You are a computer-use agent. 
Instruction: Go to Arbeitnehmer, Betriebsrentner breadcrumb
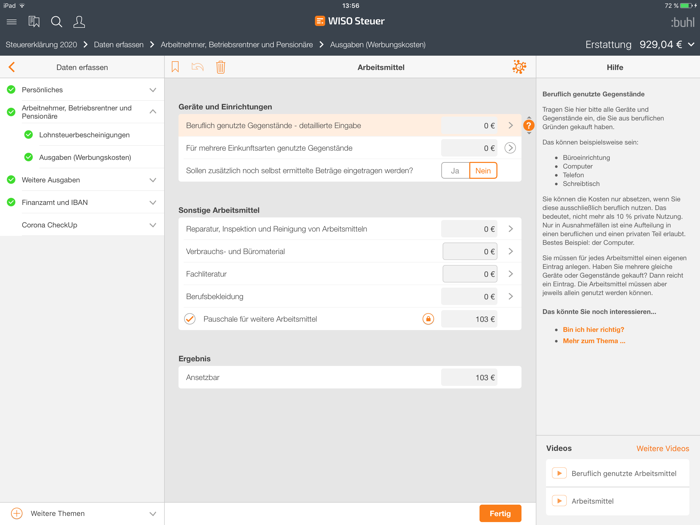[237, 45]
